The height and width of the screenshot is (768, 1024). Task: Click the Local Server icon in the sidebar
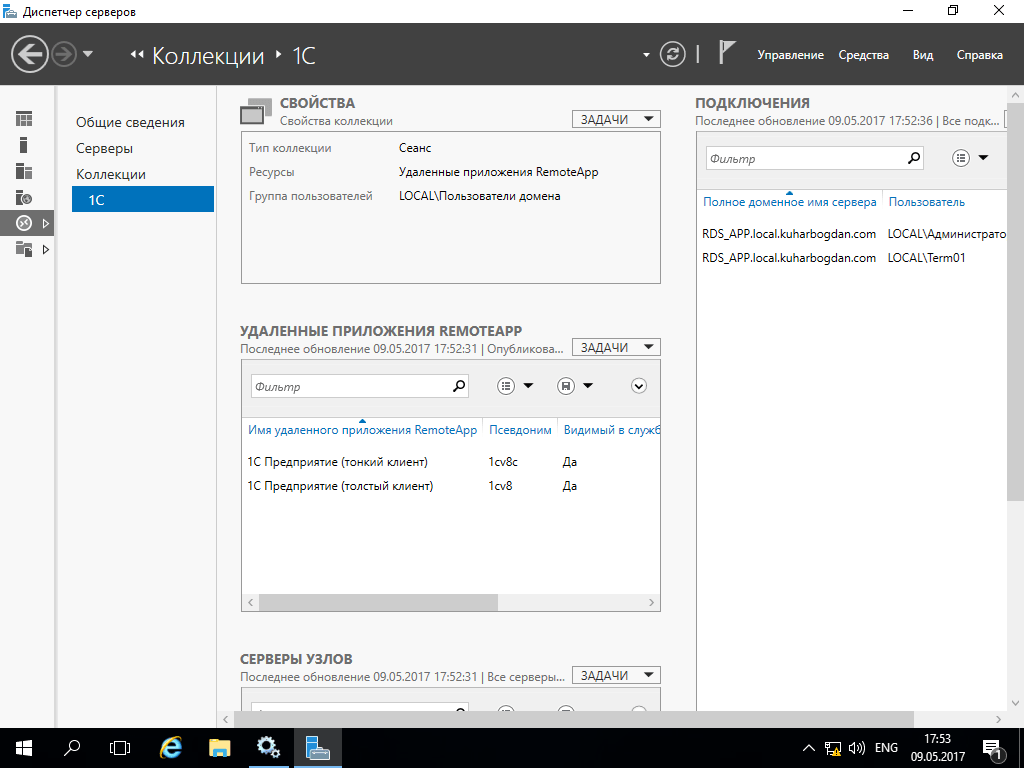pyautogui.click(x=24, y=145)
